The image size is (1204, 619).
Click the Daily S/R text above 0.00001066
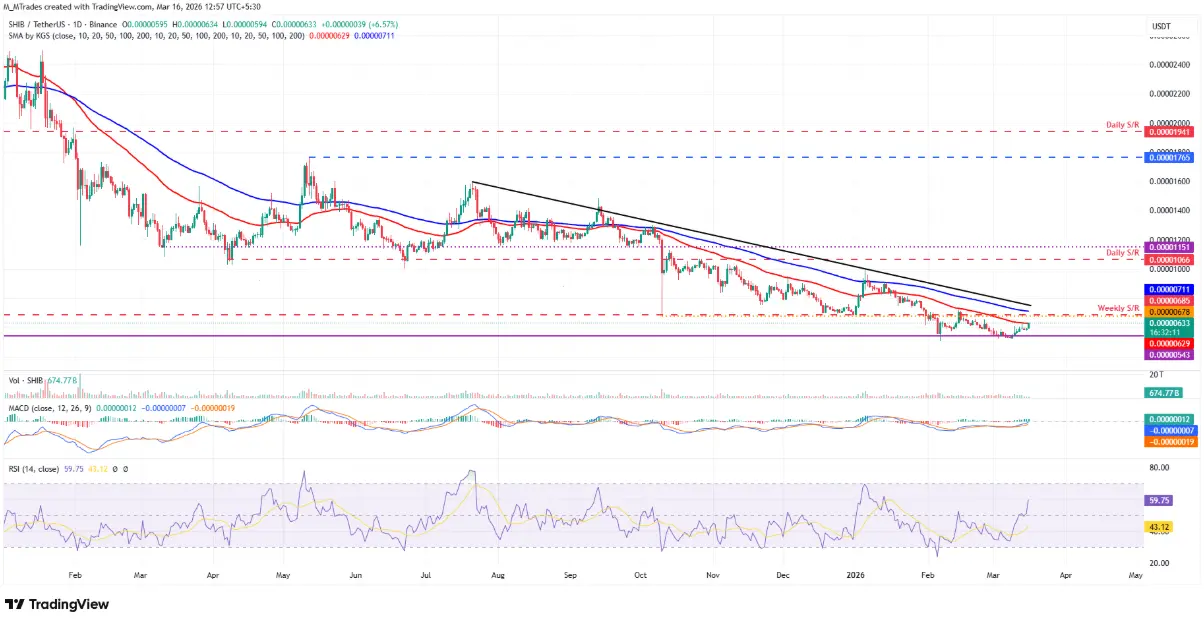click(x=1123, y=253)
